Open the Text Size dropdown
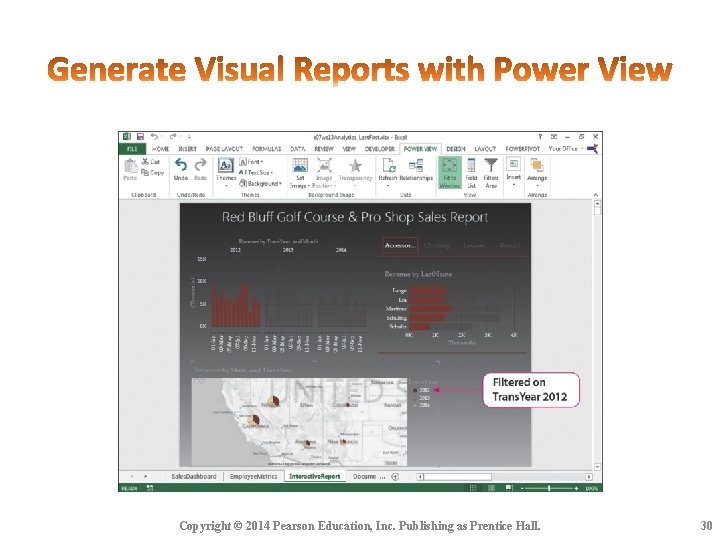This screenshot has height=540, width=720. click(x=256, y=172)
